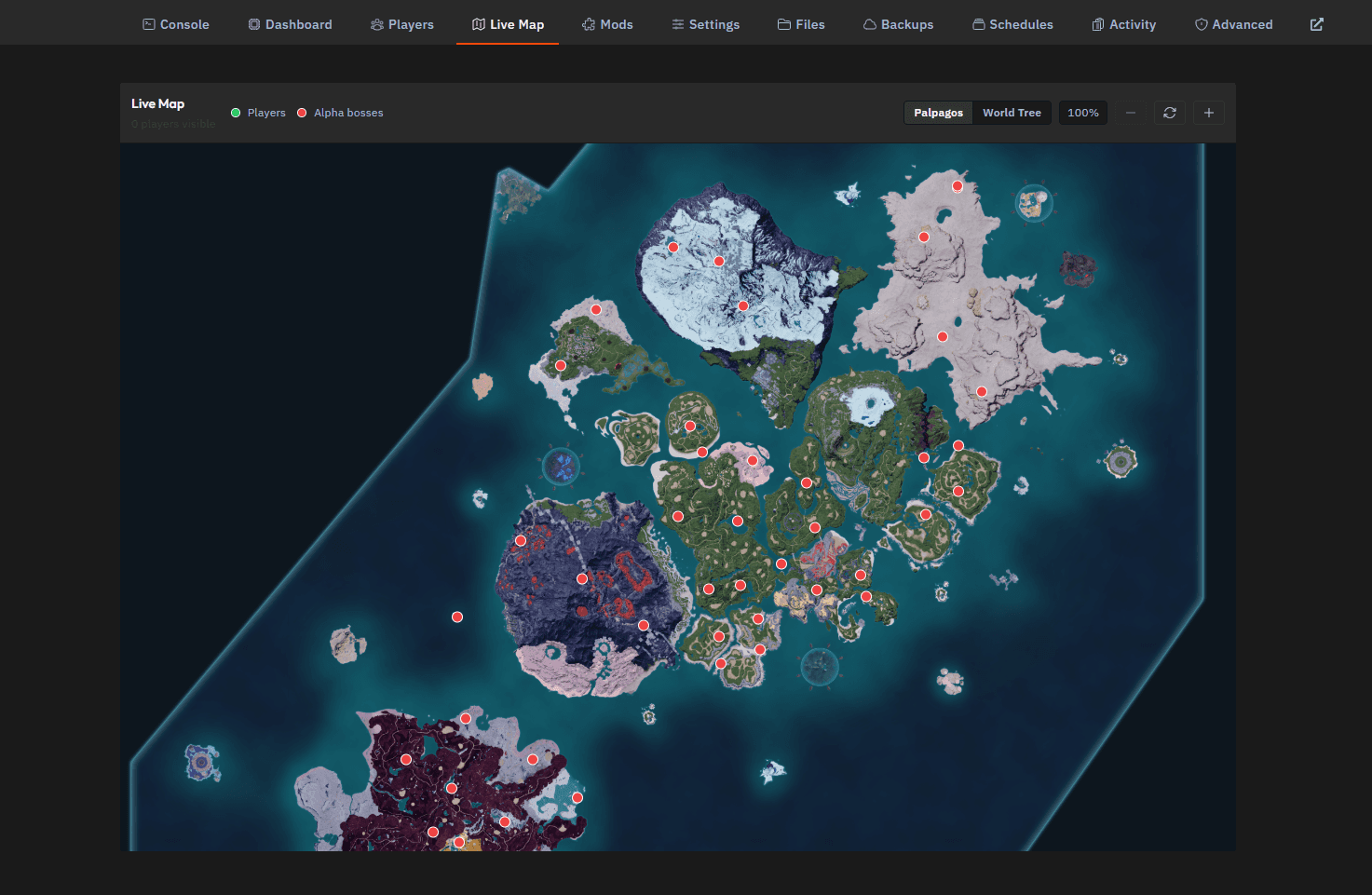Select the Live Map tab
Viewport: 1372px width, 895px height.
508,24
